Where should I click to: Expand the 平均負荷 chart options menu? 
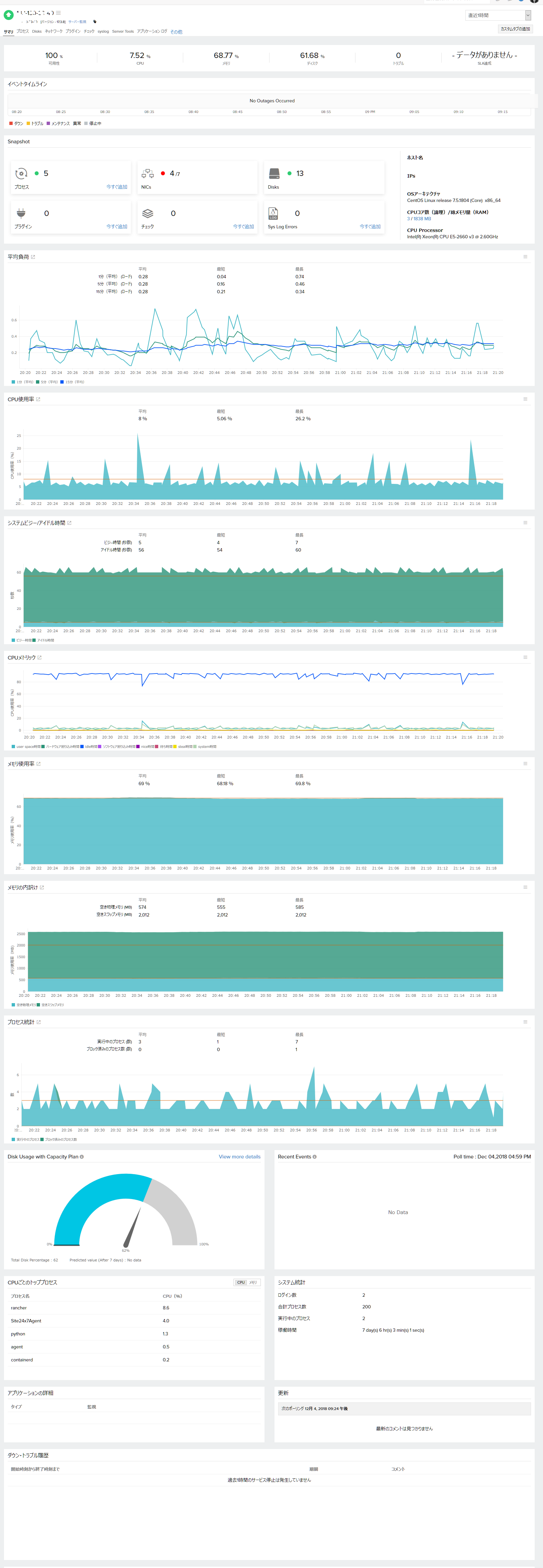point(525,257)
